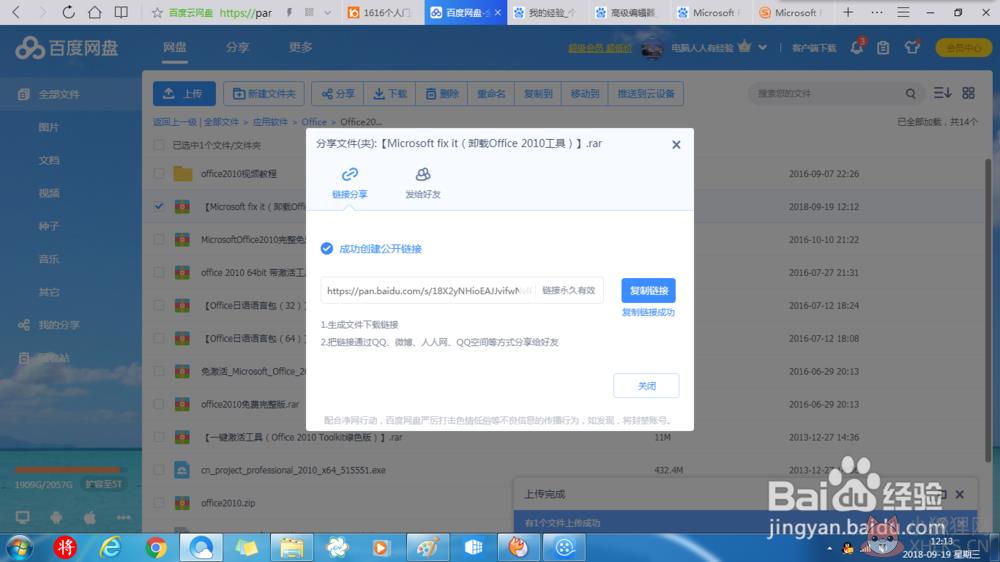This screenshot has height=562, width=1000.
Task: Open the shirt skin icon in header
Action: click(x=912, y=47)
